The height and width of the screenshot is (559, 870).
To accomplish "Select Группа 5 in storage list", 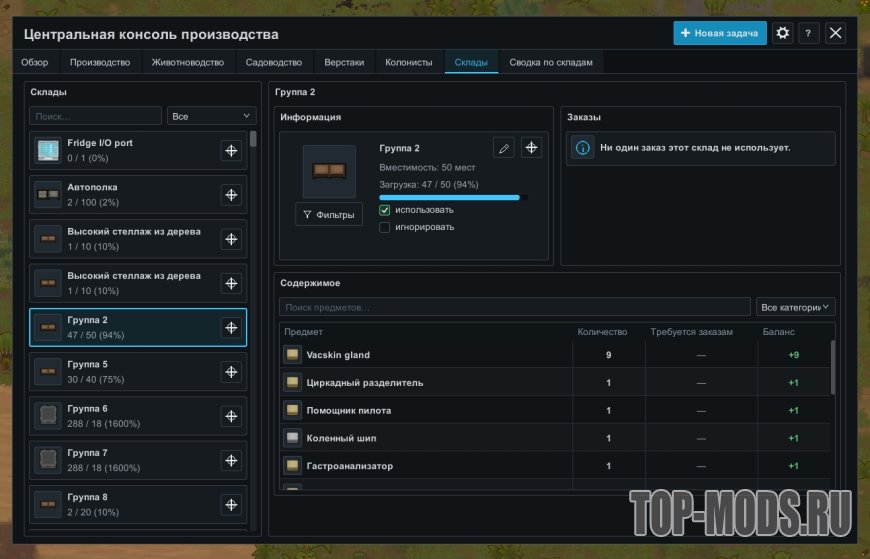I will (x=138, y=372).
